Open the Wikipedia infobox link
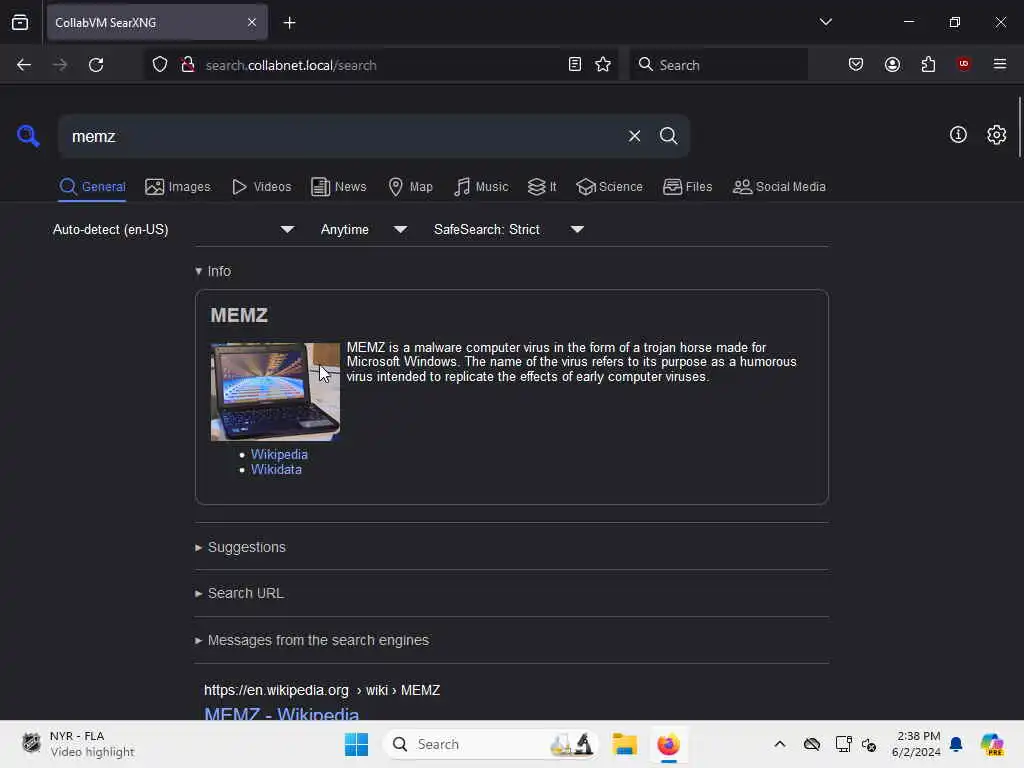The image size is (1024, 768). (279, 454)
